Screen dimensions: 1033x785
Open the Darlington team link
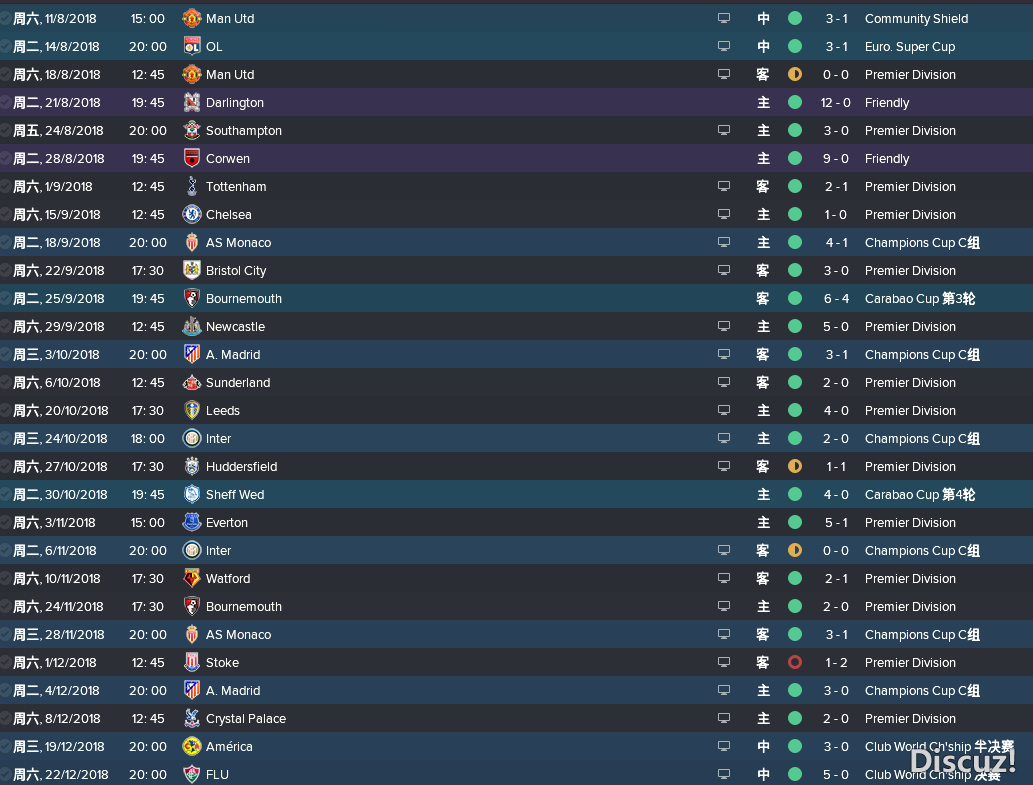pyautogui.click(x=235, y=103)
